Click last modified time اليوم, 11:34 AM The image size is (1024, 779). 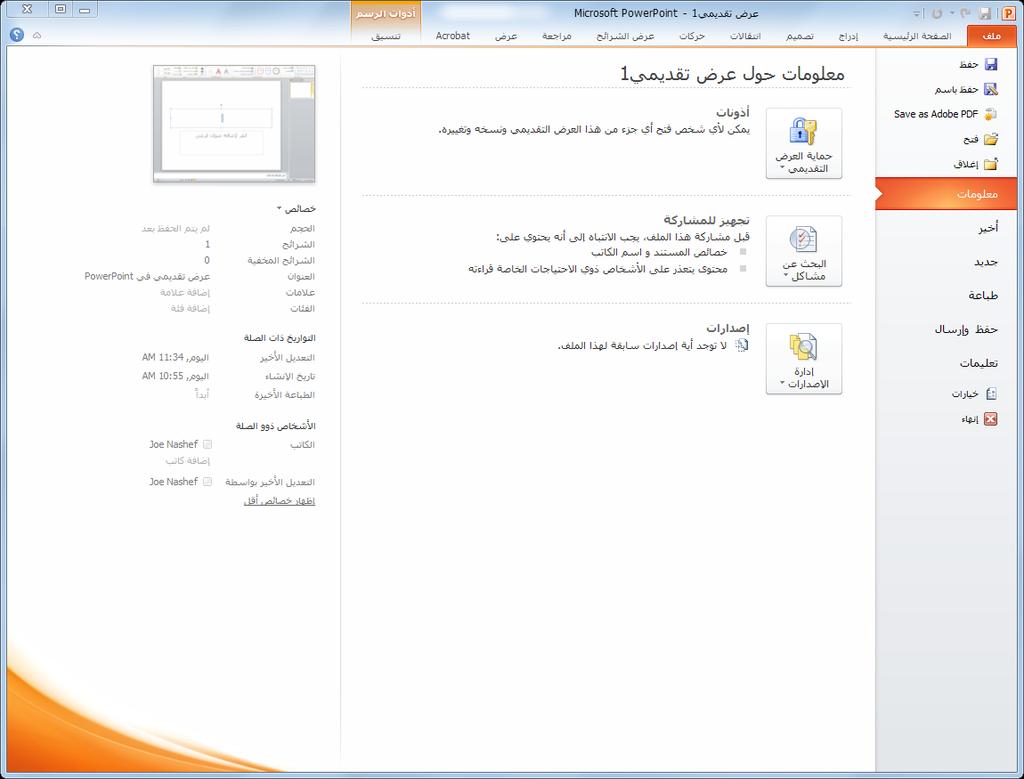coord(175,357)
